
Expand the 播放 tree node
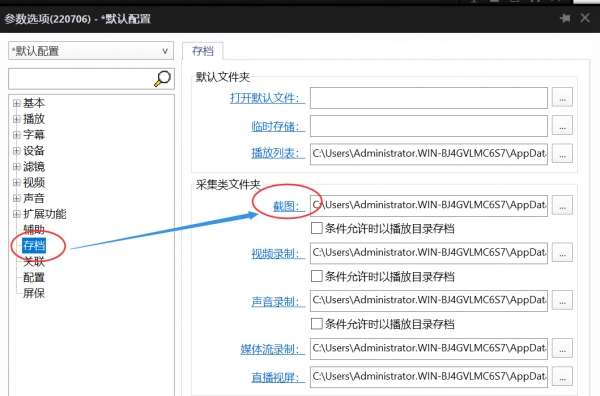pos(16,119)
